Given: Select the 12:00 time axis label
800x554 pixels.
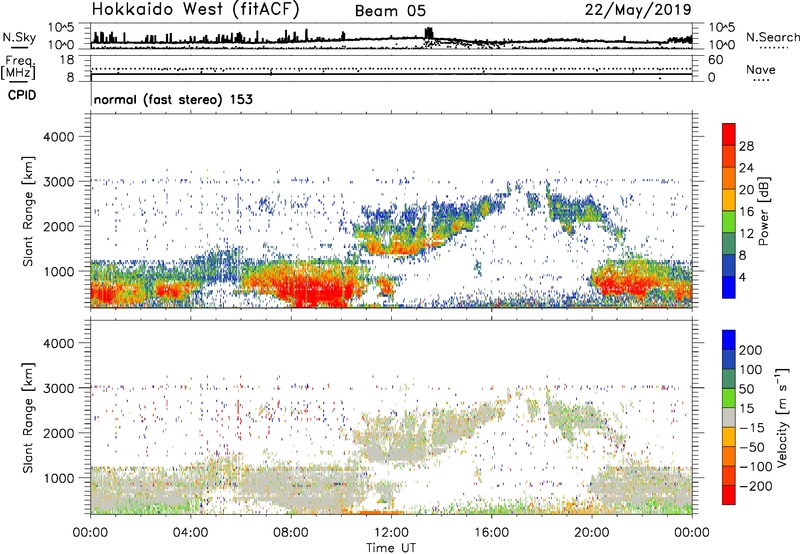Looking at the screenshot, I should (x=391, y=533).
